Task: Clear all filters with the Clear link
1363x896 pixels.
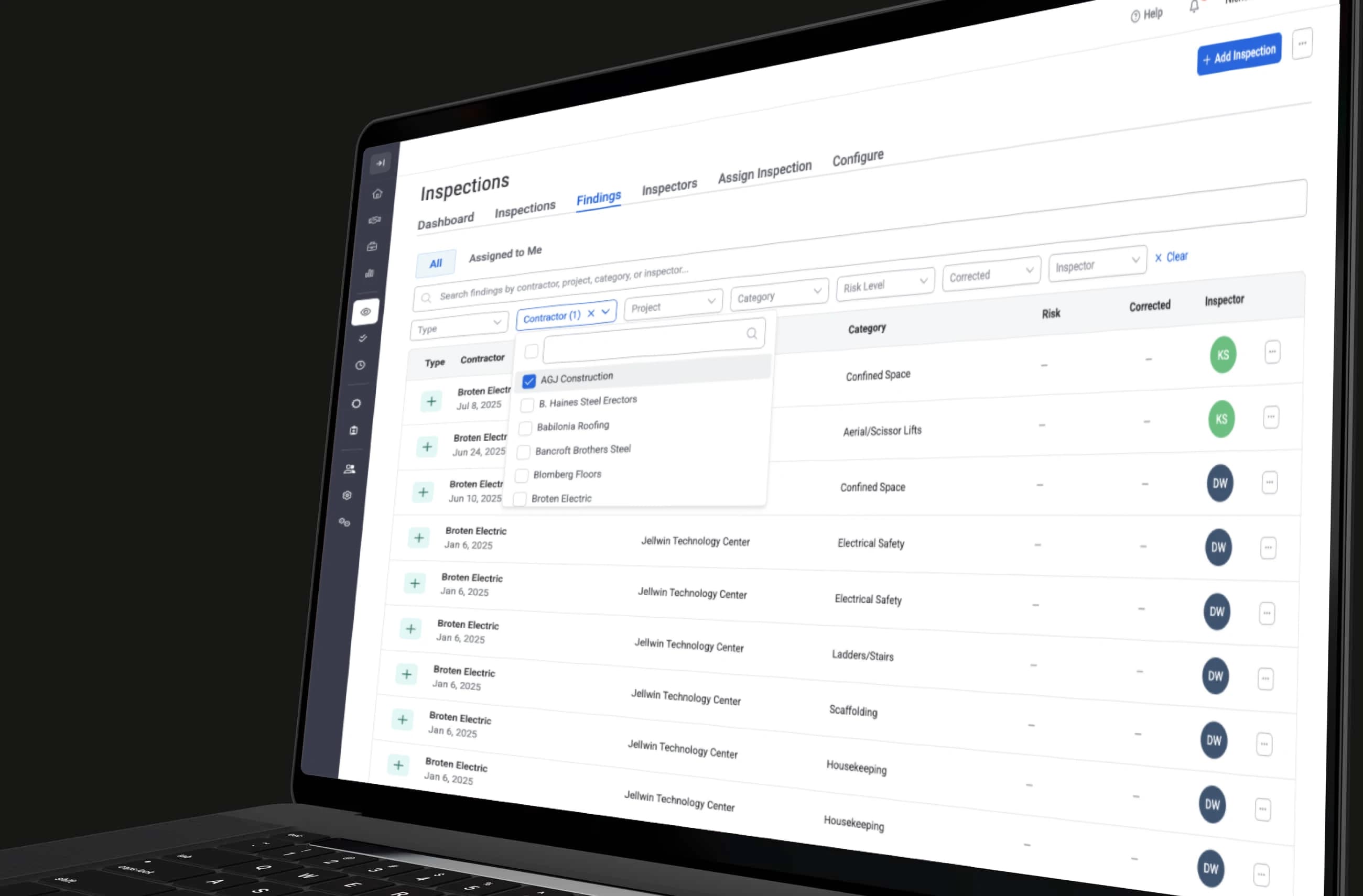Action: pos(1171,257)
